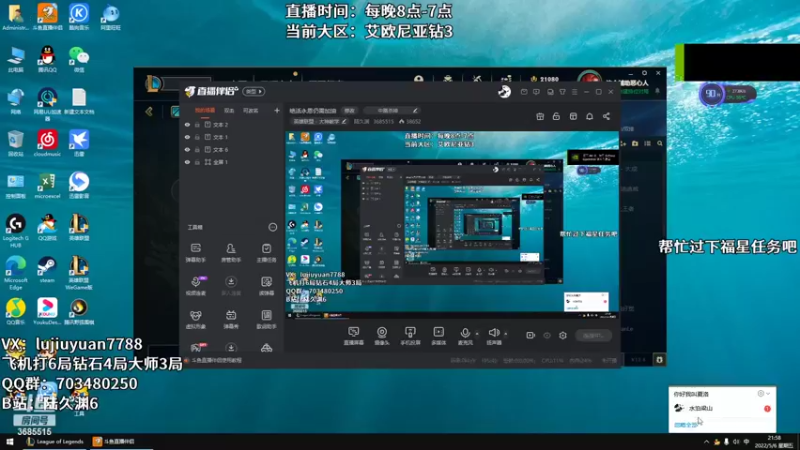Viewport: 800px width, 450px height.
Task: Open the gift box icon in stream header
Action: point(540,116)
